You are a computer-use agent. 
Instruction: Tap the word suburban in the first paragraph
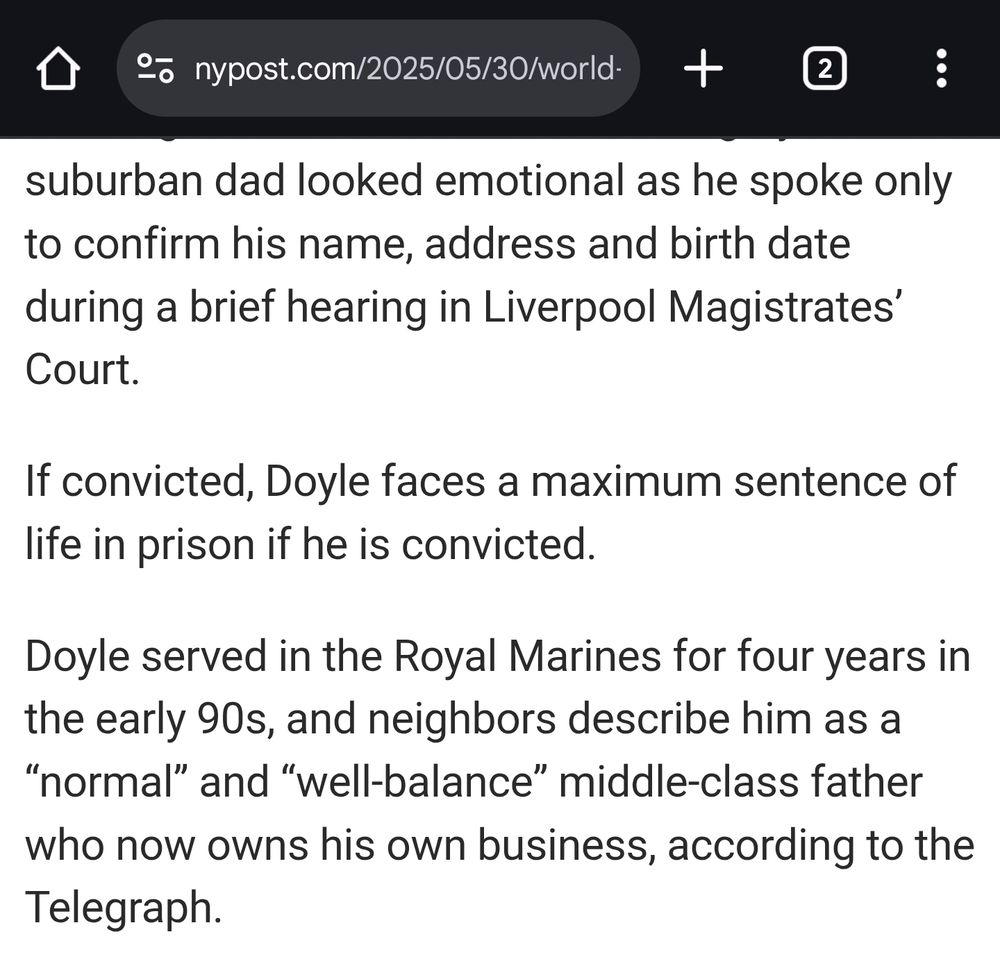tap(109, 180)
